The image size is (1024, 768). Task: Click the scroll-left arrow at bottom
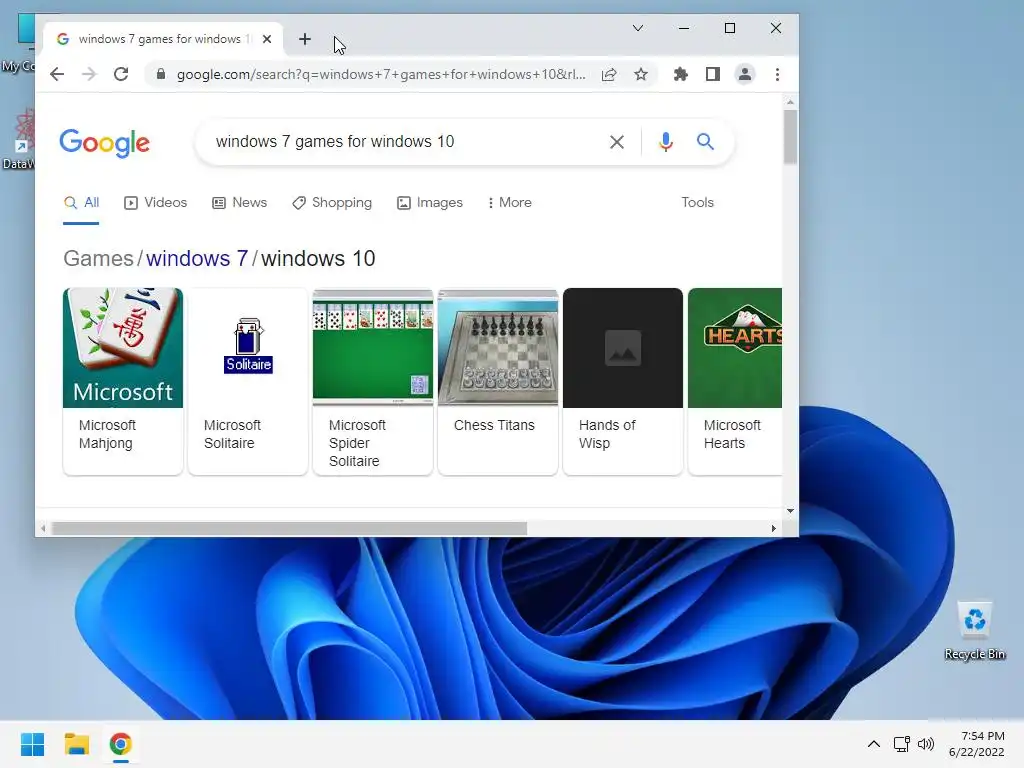click(43, 528)
